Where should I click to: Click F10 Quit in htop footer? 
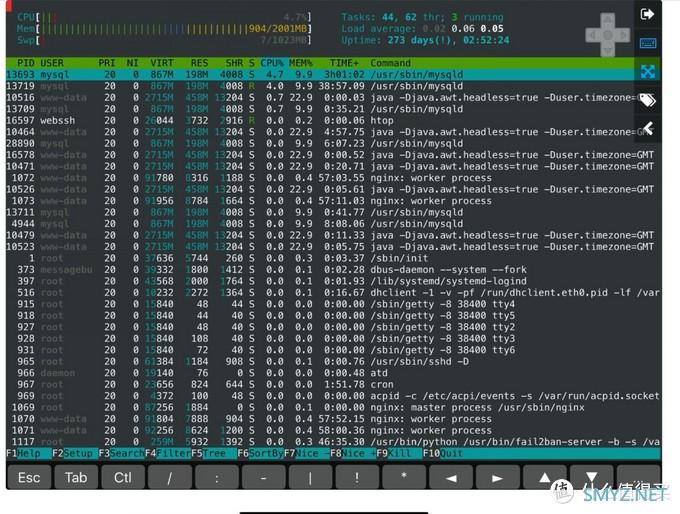[x=443, y=453]
